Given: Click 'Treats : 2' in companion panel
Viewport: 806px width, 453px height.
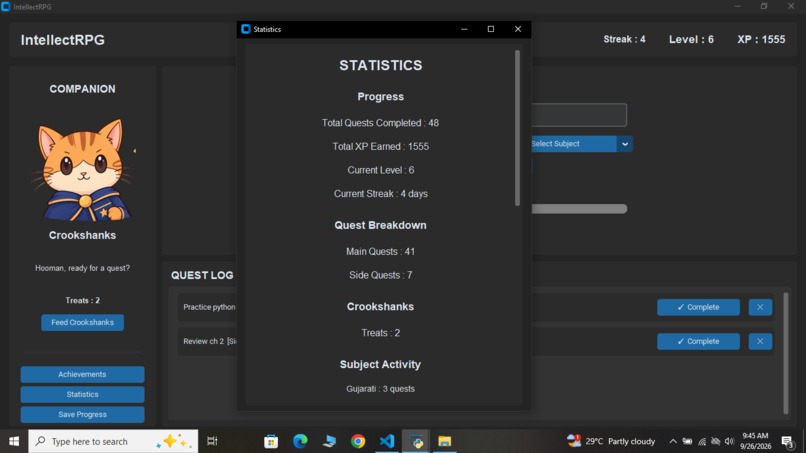Looking at the screenshot, I should pos(82,300).
